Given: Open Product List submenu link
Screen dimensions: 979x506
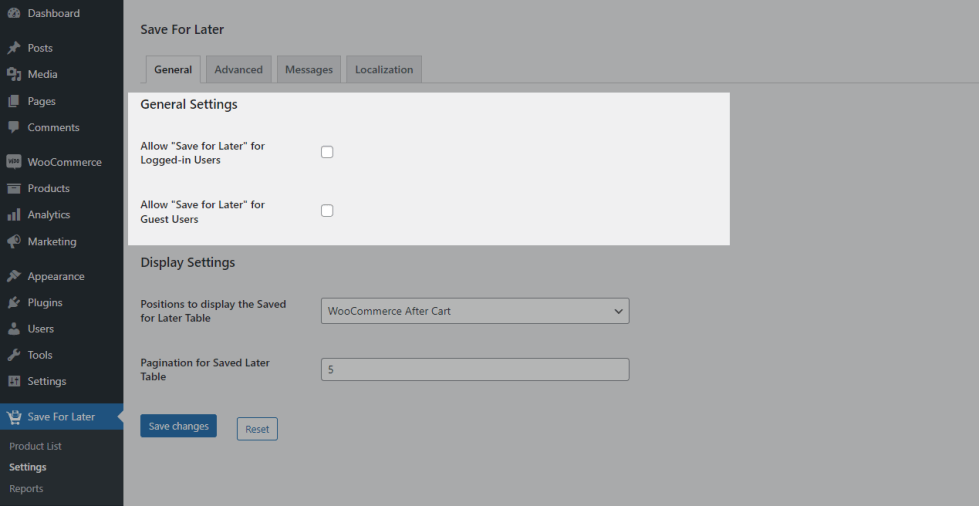Looking at the screenshot, I should [36, 446].
